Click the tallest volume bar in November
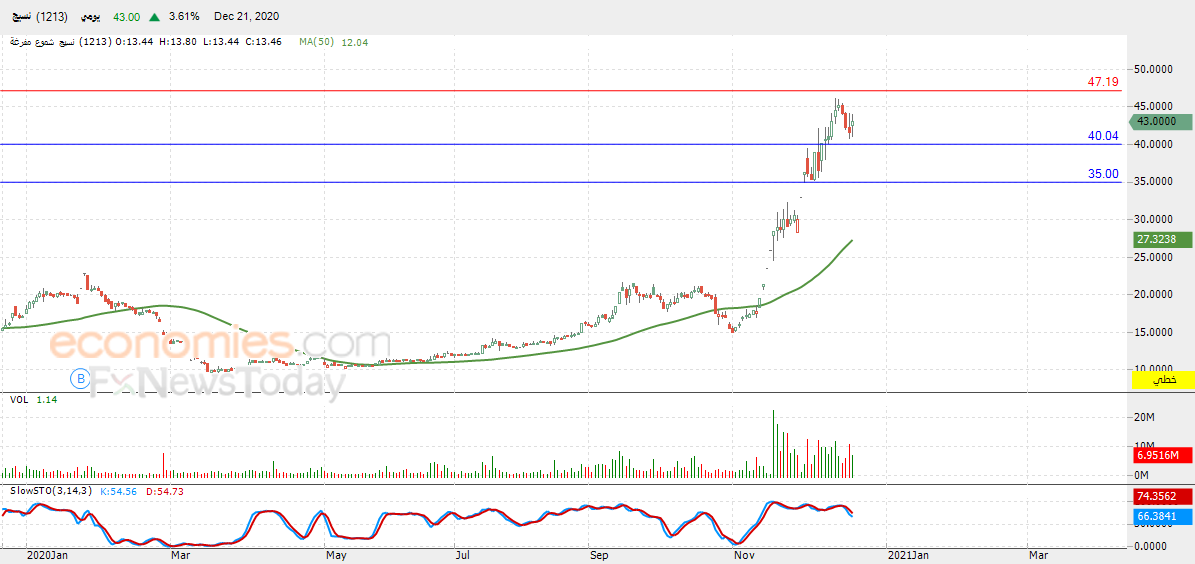1195x564 pixels. (774, 444)
